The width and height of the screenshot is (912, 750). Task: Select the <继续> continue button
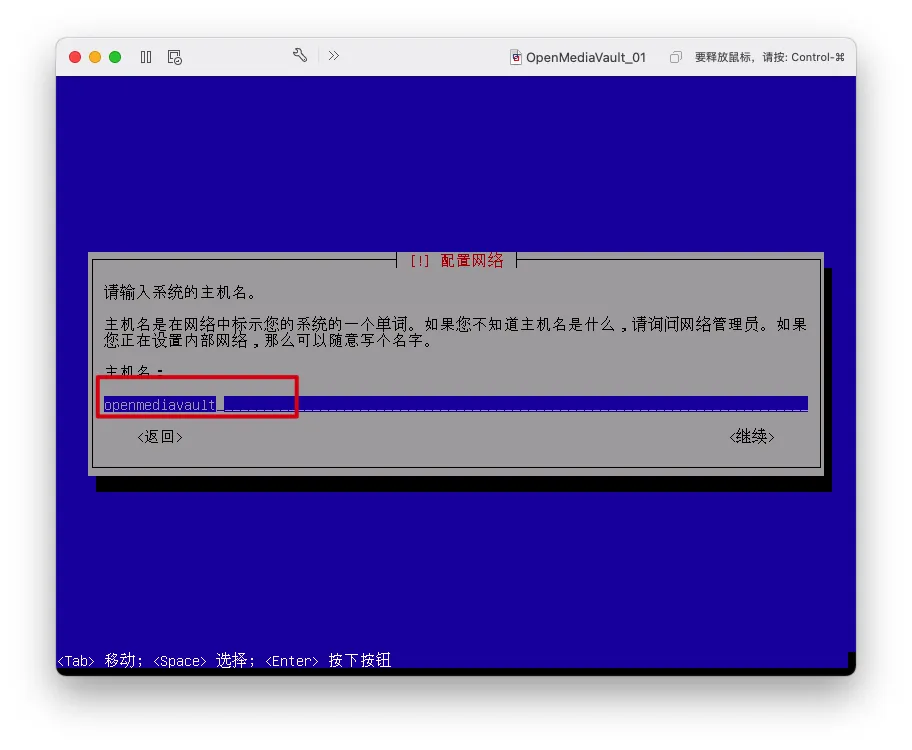pyautogui.click(x=751, y=436)
